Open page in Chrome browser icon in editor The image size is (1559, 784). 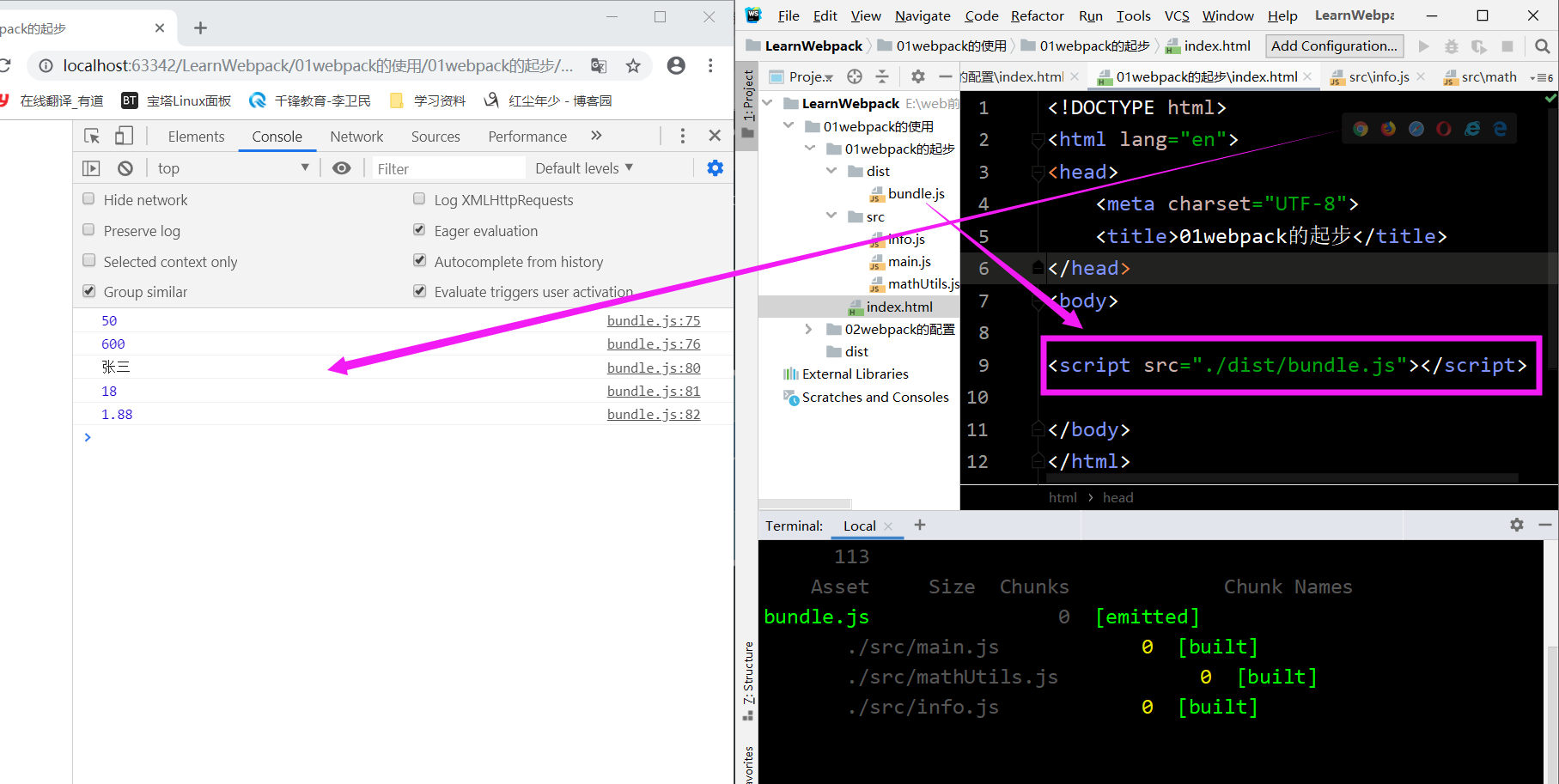[1361, 129]
